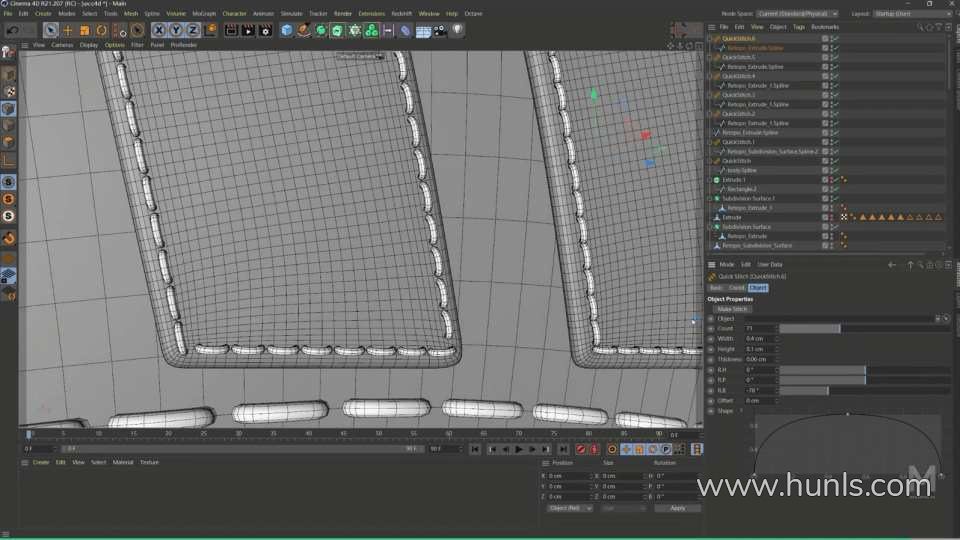Toggle the editor visibility checkbox for QuickStitch.6
Screen dimensions: 960x540
click(825, 38)
